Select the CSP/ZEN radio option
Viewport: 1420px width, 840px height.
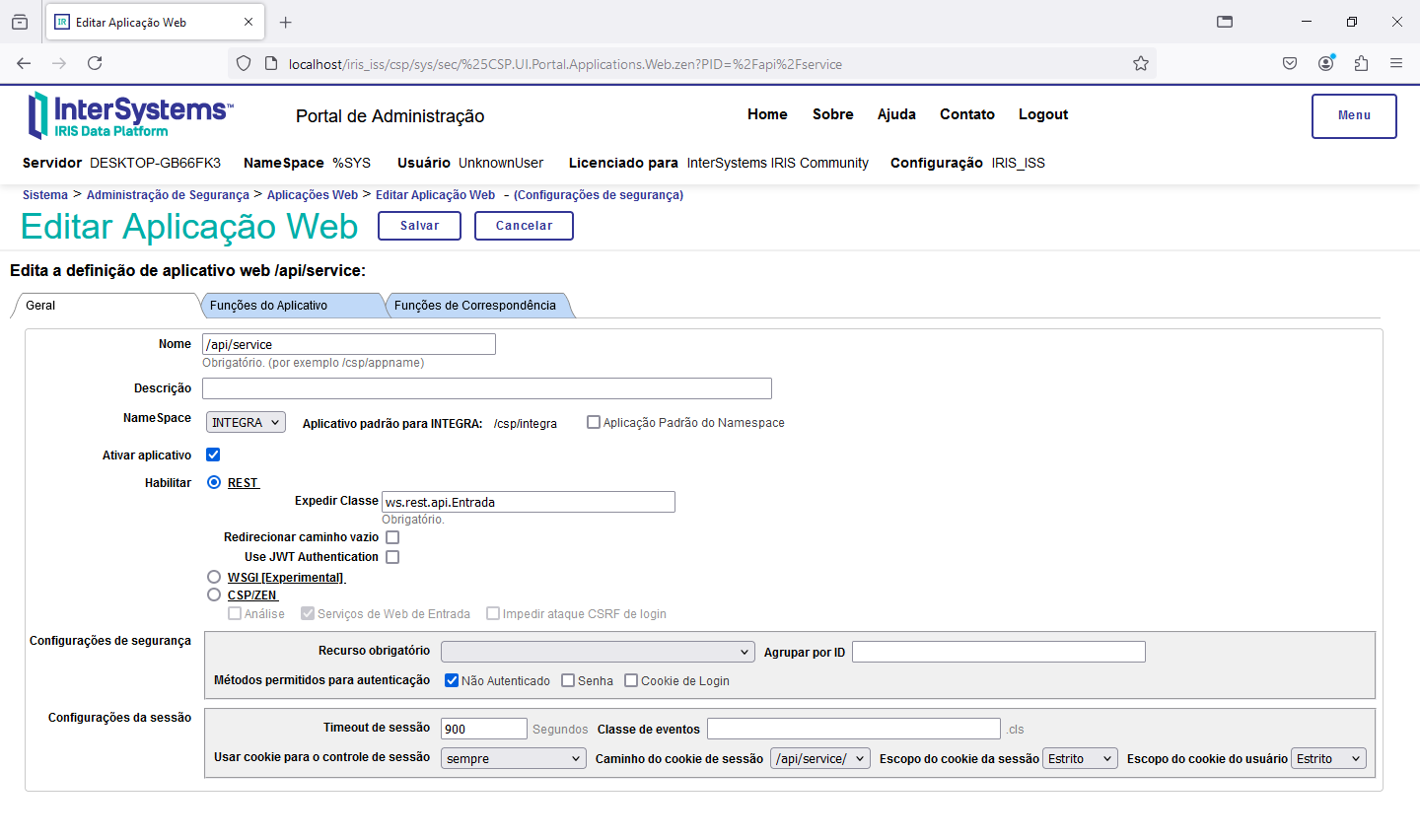coord(214,595)
